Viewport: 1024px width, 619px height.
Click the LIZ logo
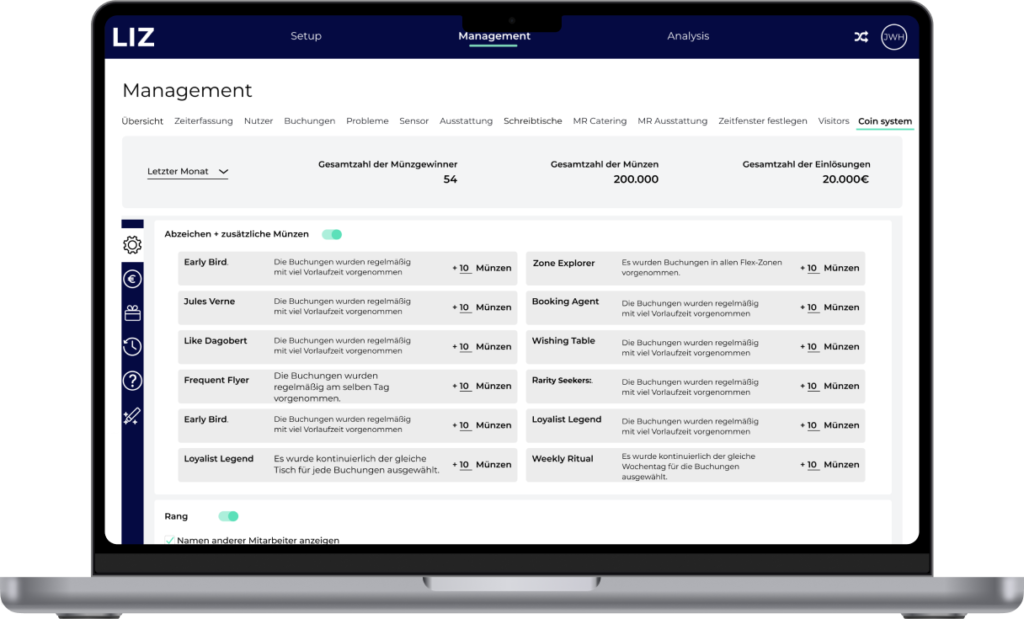[133, 37]
